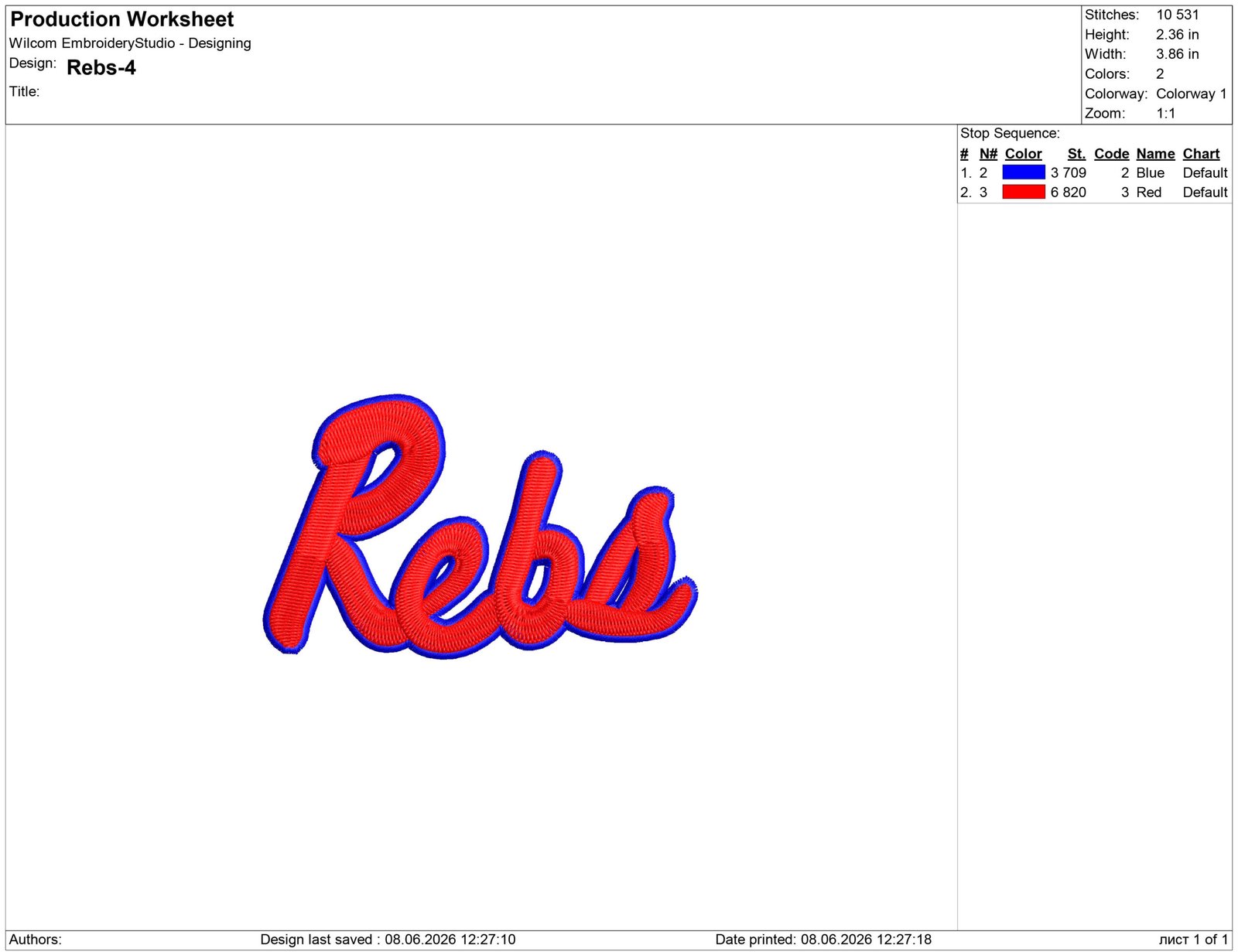Click the 'Color' column header
This screenshot has height=952, width=1238.
[1023, 154]
